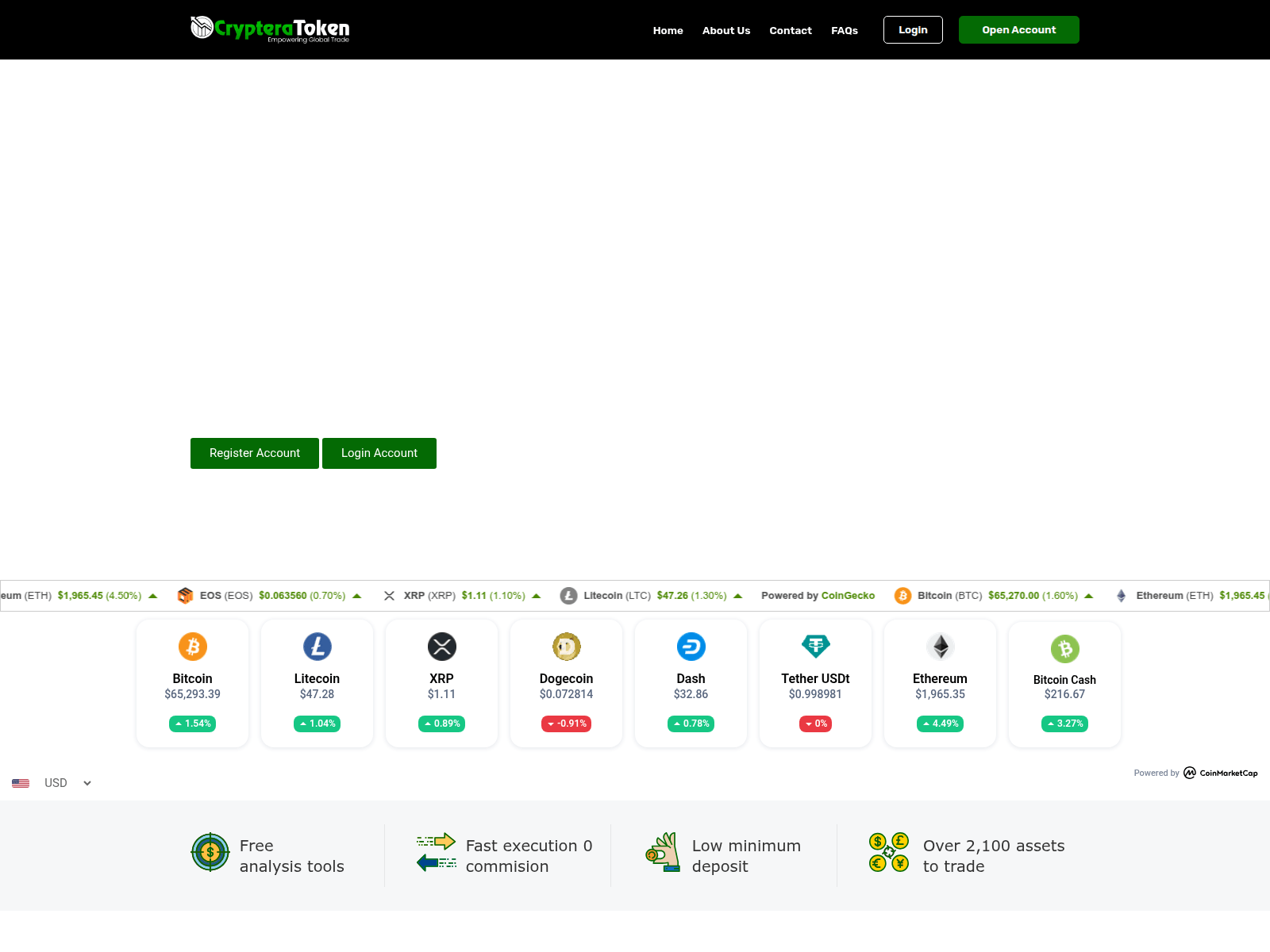Click the "Over 2,100 assets to trade" text
The height and width of the screenshot is (952, 1270).
994,856
